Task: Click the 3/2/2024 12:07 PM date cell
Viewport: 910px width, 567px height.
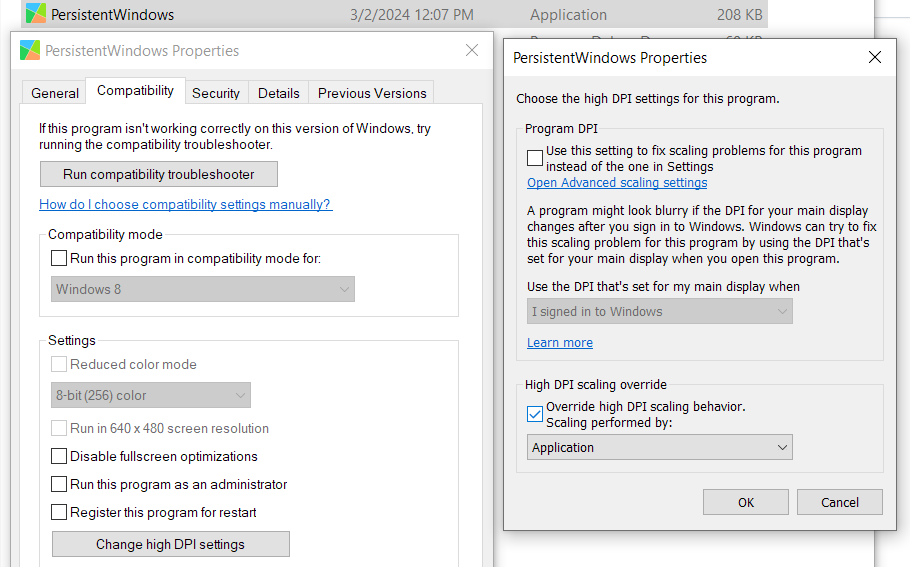Action: (411, 15)
